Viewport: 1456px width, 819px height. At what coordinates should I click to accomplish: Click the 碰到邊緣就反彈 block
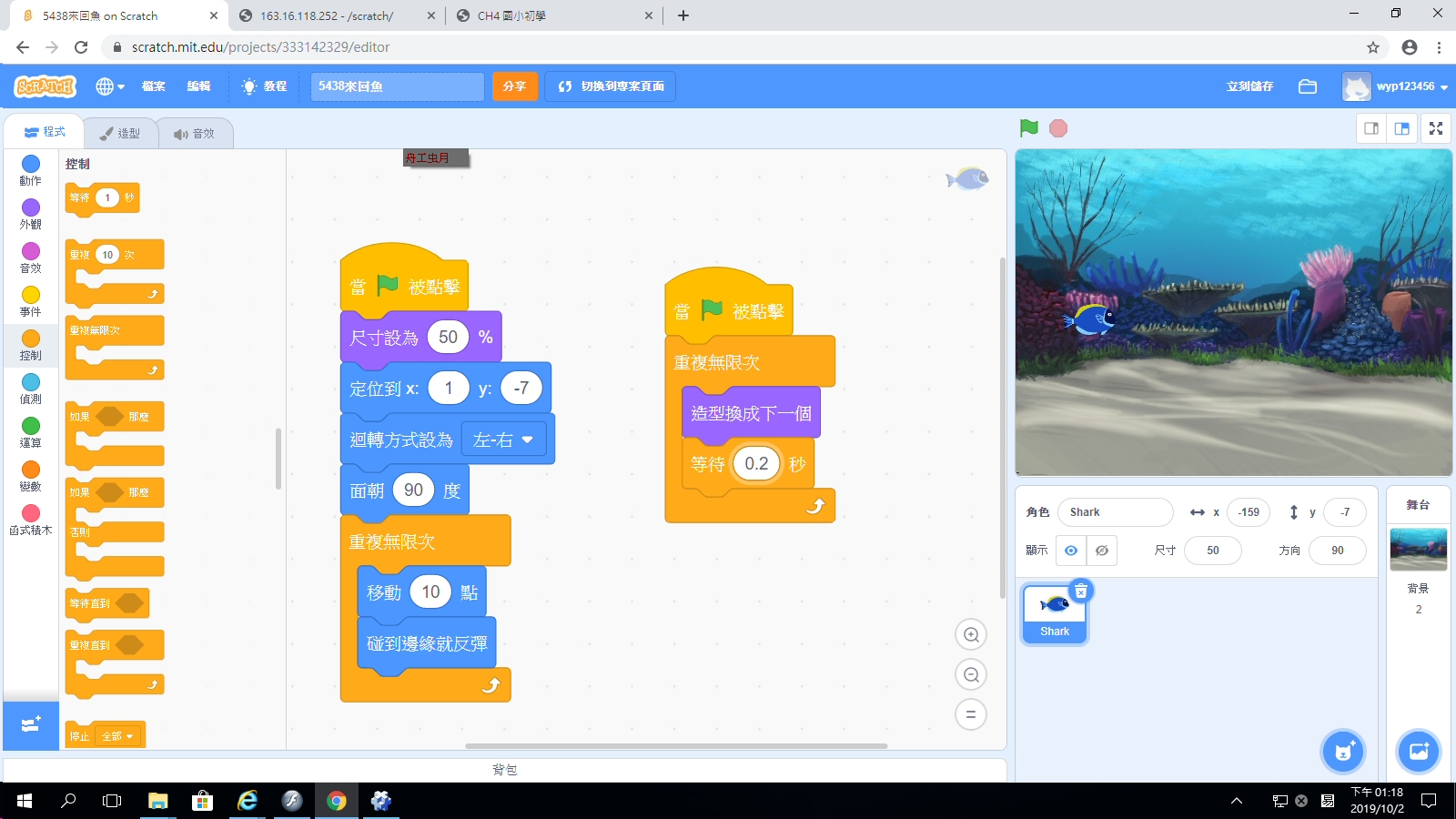426,643
